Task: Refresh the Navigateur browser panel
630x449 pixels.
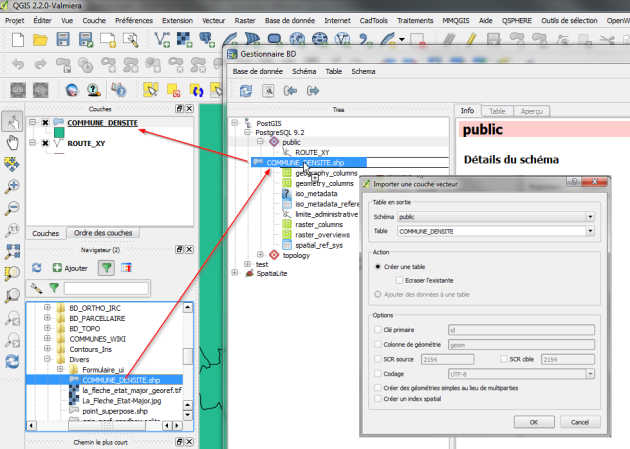Action: point(37,267)
